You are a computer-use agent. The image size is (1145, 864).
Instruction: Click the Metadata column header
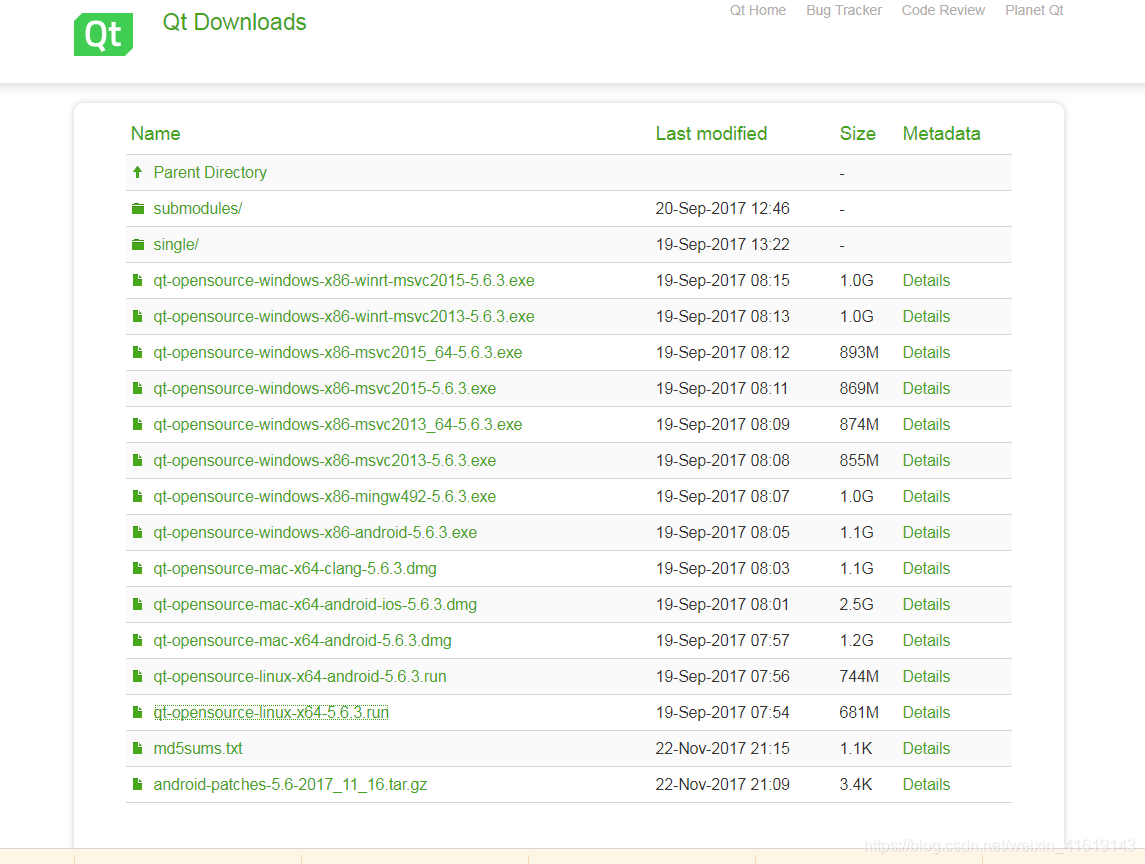(x=941, y=134)
